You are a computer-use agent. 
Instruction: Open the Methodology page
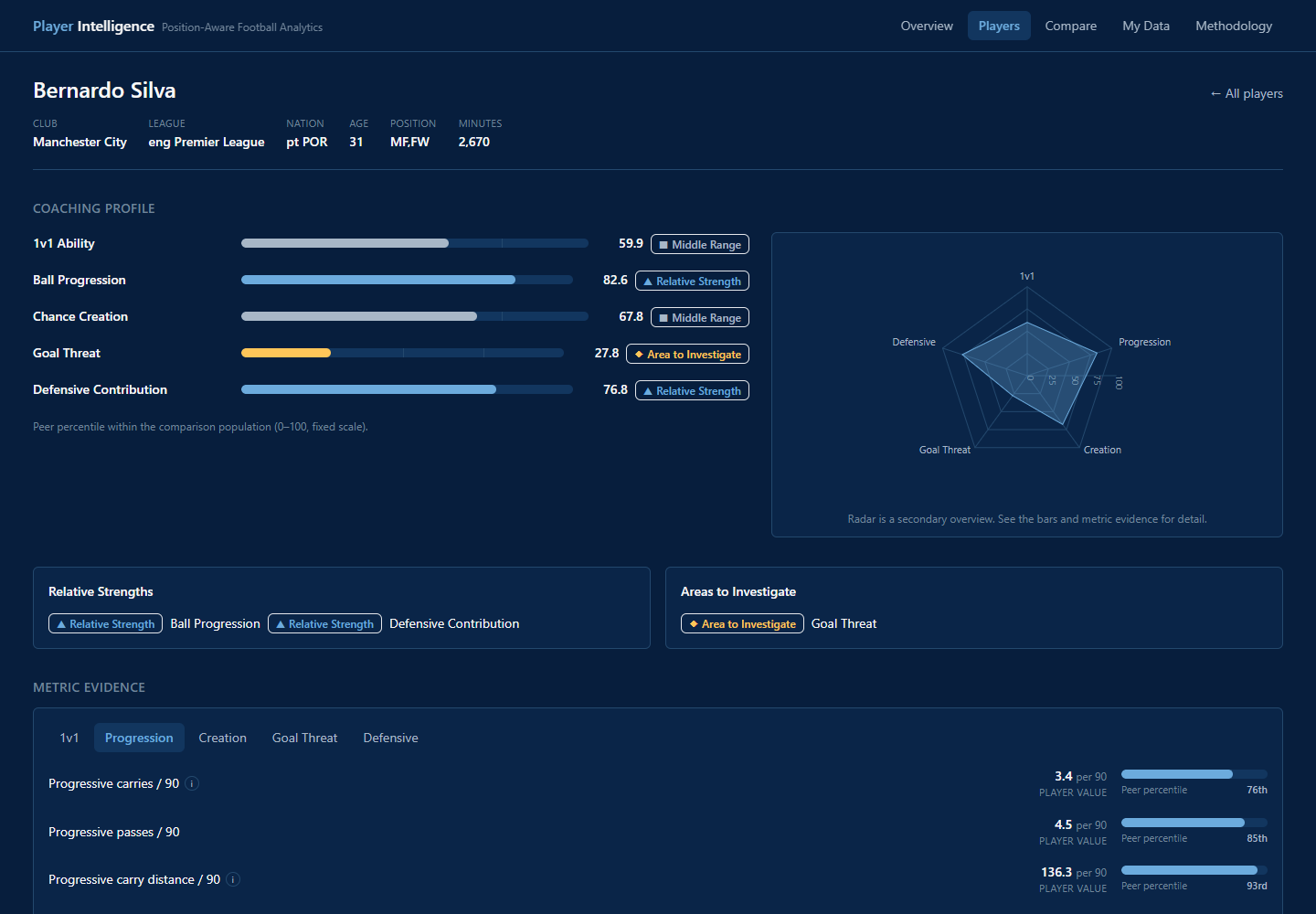point(1234,26)
